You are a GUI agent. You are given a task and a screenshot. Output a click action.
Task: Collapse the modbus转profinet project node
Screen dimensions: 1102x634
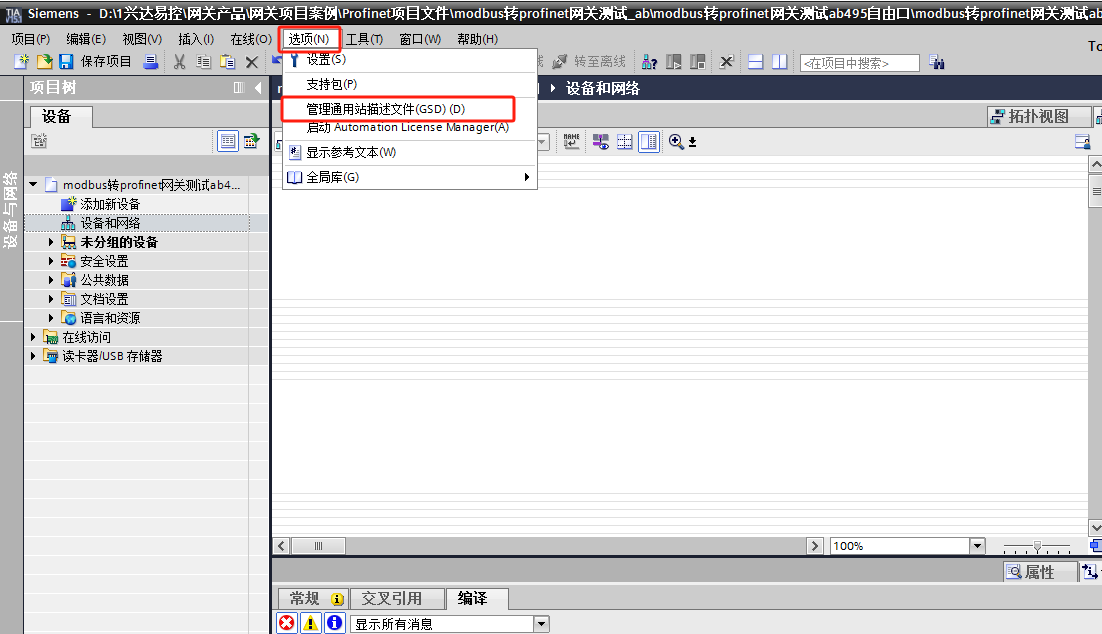pyautogui.click(x=33, y=185)
